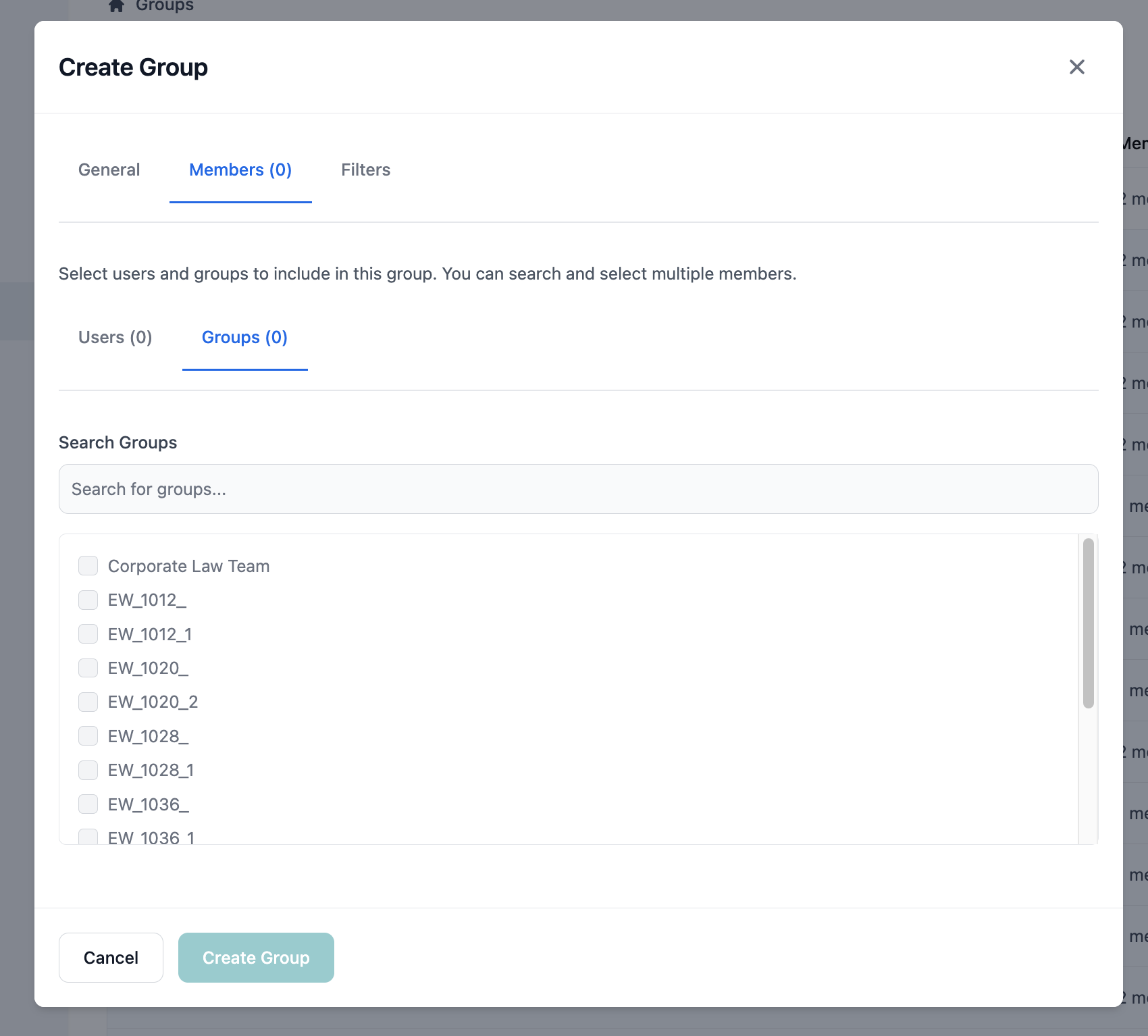Click the Cancel button
Image resolution: width=1148 pixels, height=1036 pixels.
[x=111, y=957]
